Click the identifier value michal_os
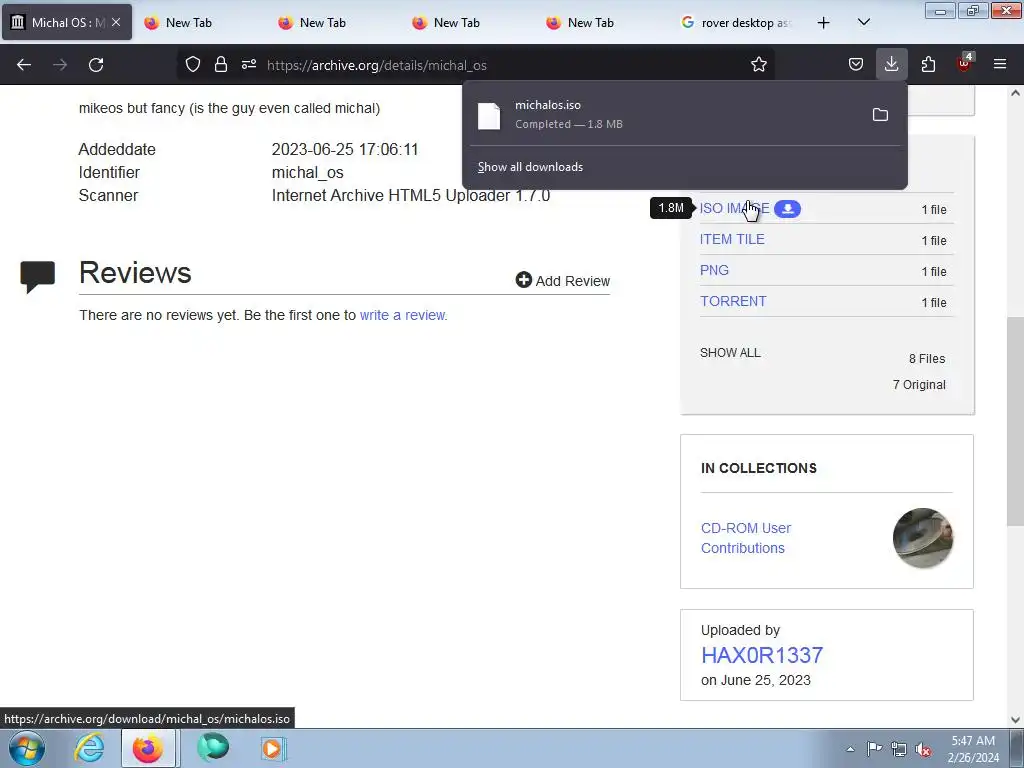This screenshot has height=768, width=1024. [x=308, y=172]
